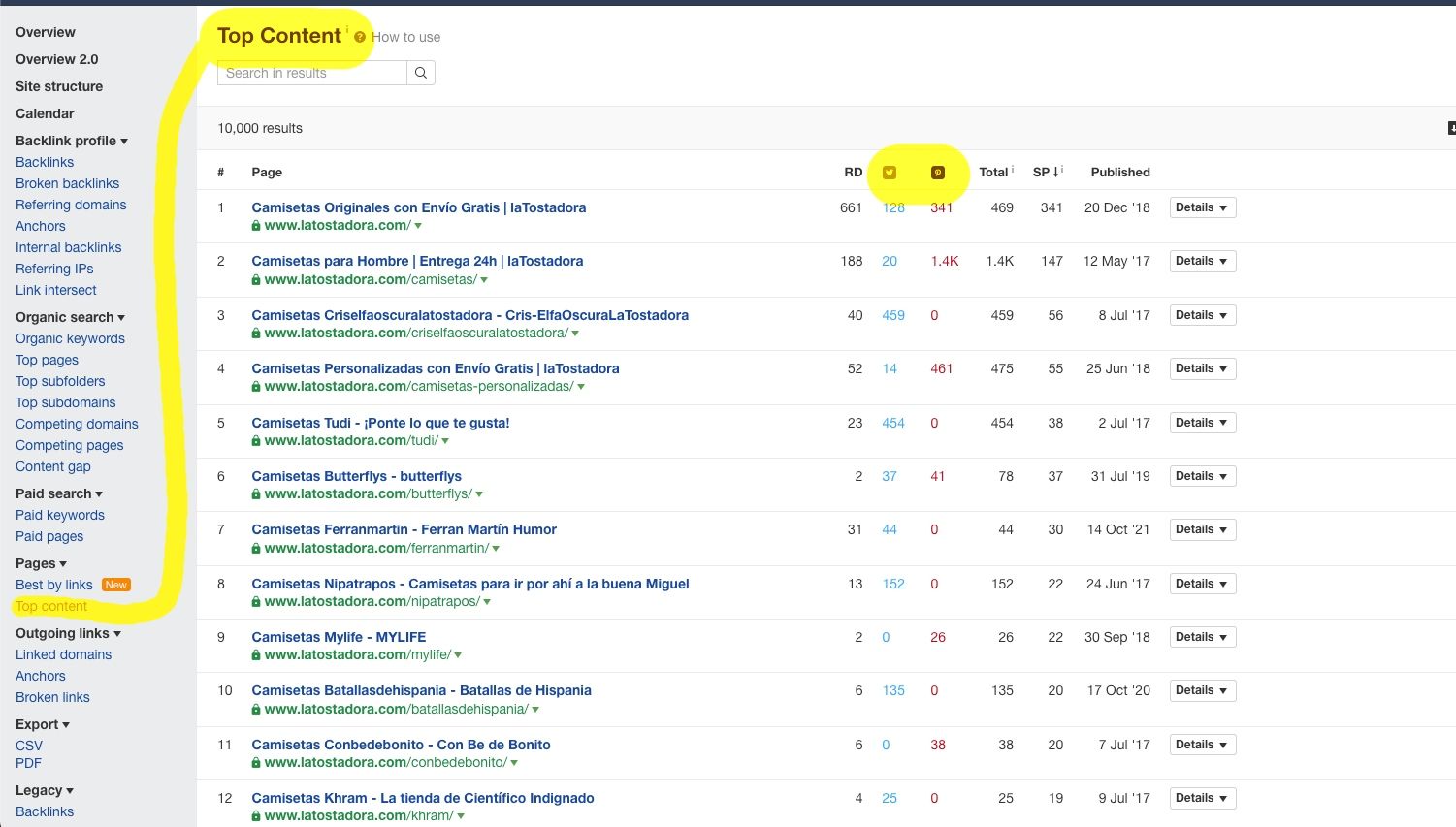Collapse the Export sidebar section

pos(43,724)
